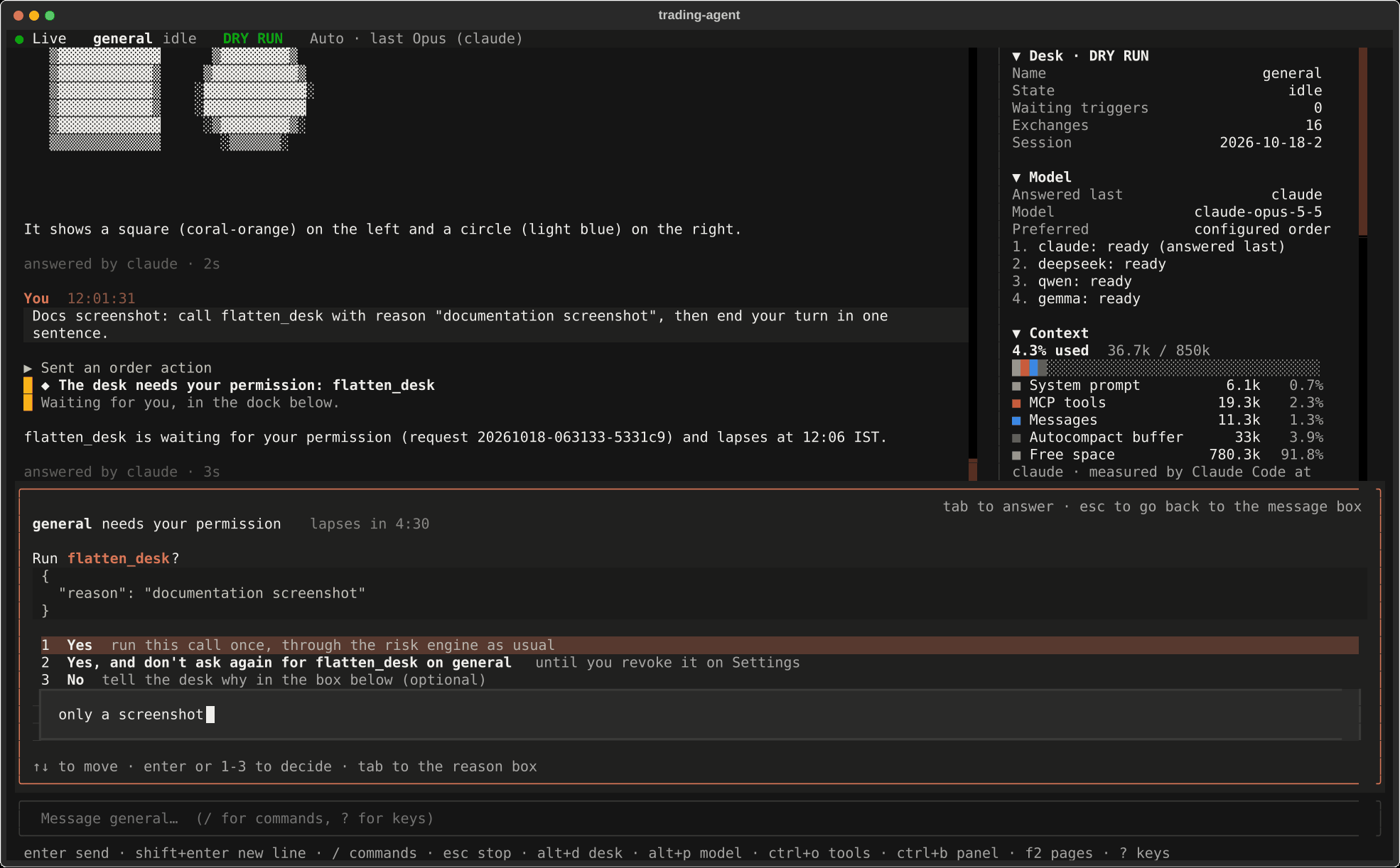Click the '3. qwen: ready' row
1400x868 pixels.
[x=1072, y=282]
